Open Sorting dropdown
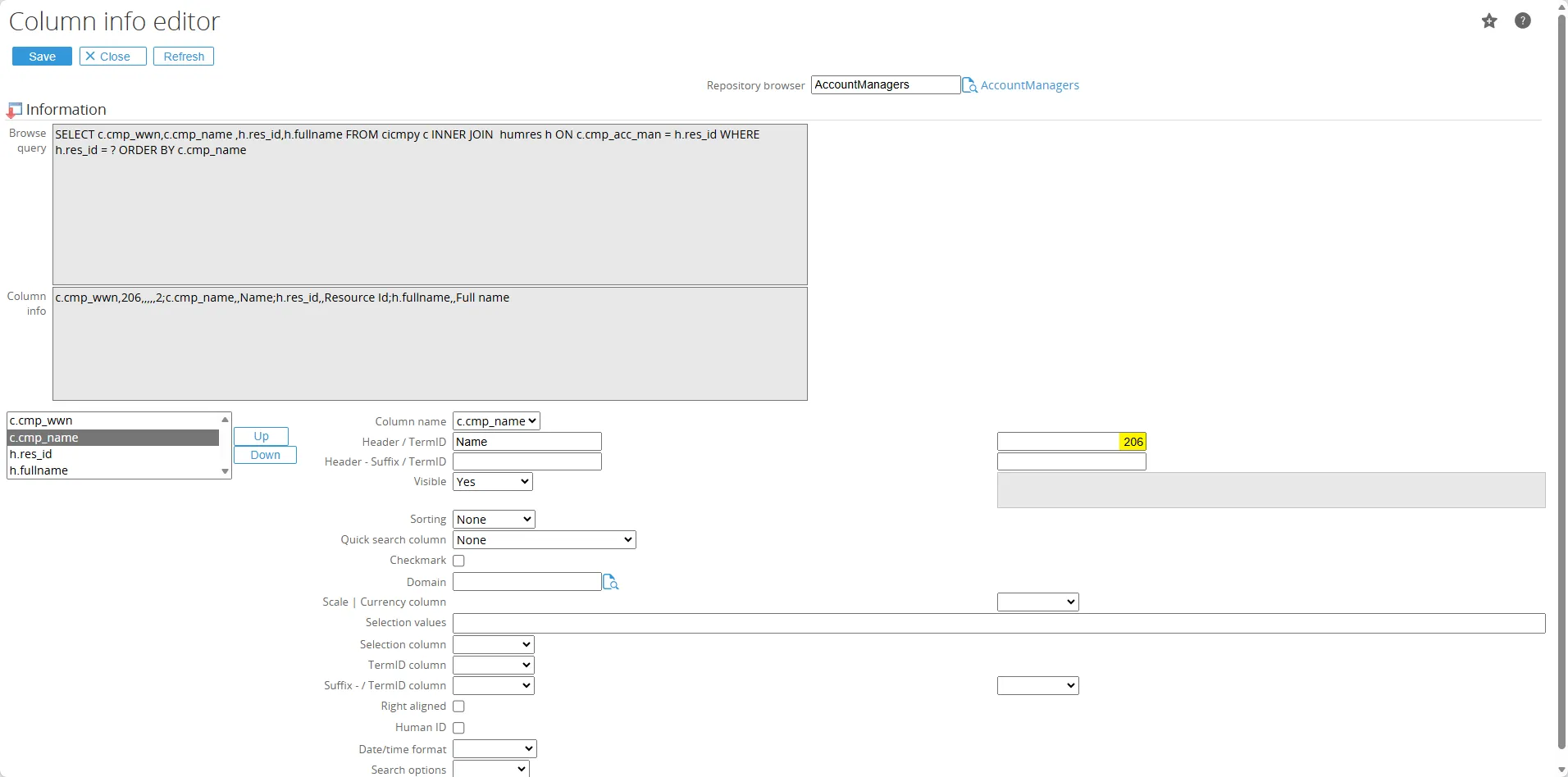Screen dimensions: 1568x777 pyautogui.click(x=494, y=520)
